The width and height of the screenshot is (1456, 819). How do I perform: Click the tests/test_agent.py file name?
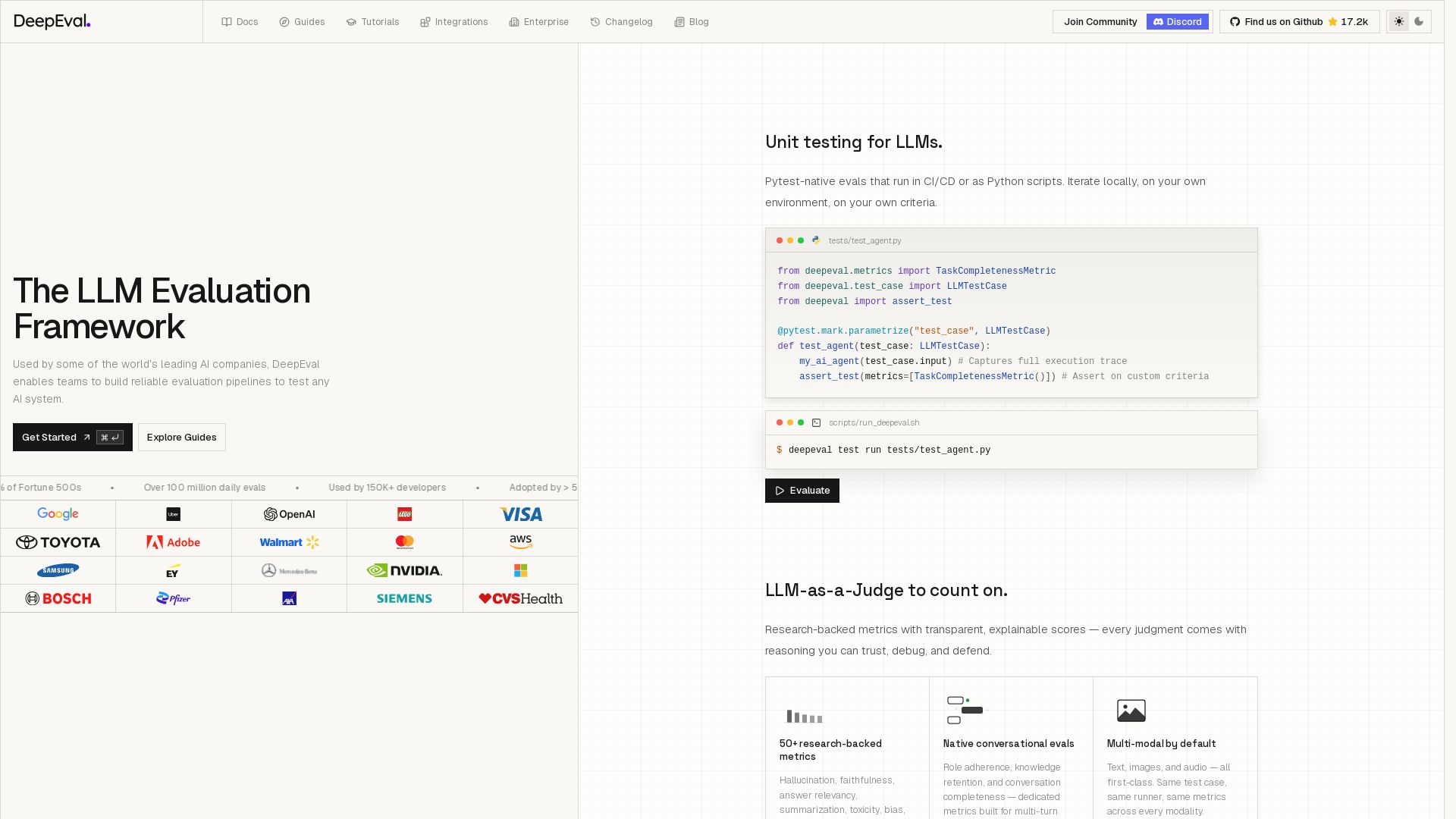tap(865, 240)
